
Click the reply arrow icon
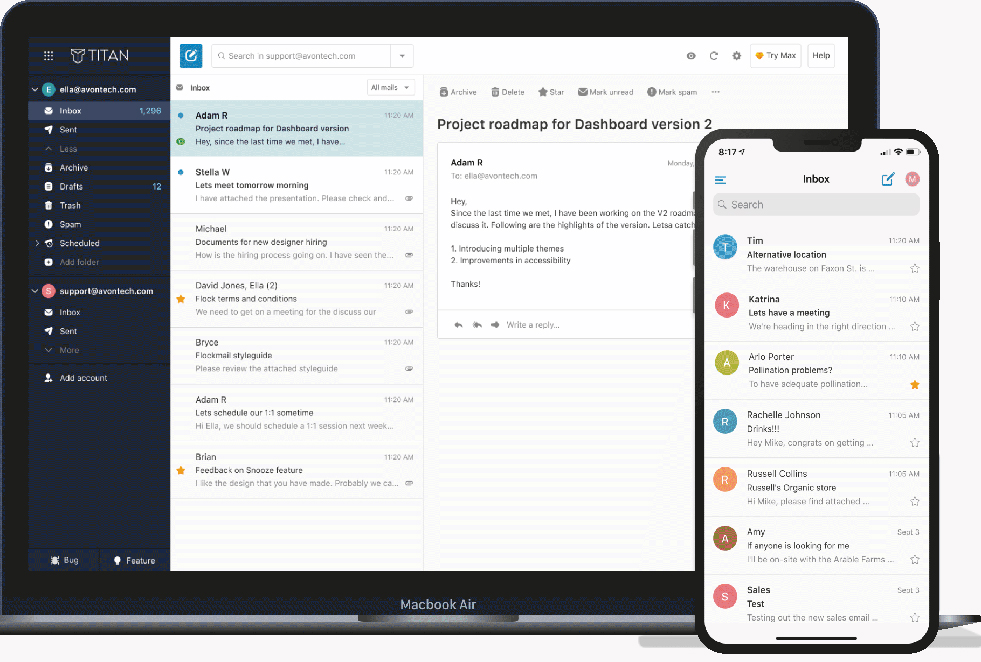pyautogui.click(x=458, y=325)
